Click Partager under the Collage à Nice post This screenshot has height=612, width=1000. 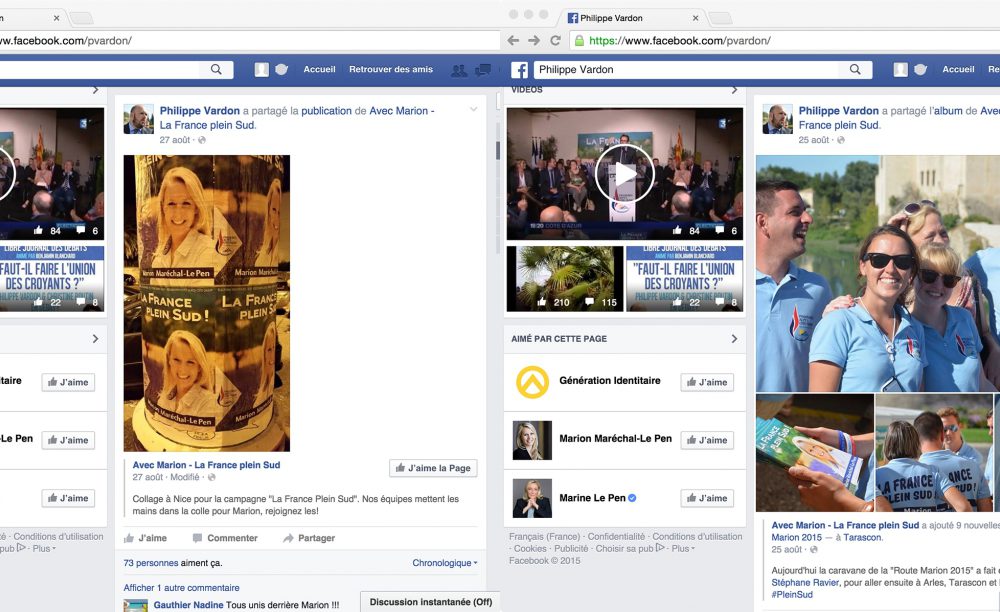(309, 538)
